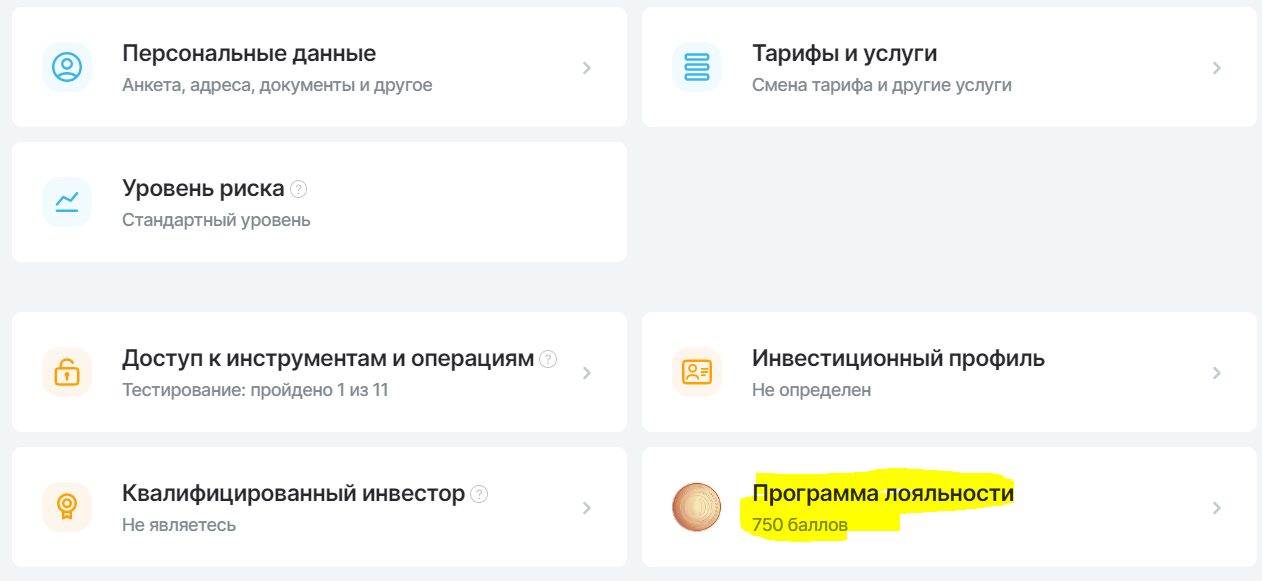1262x581 pixels.
Task: Click the Инвестиционный профиль ID card icon
Action: [697, 372]
